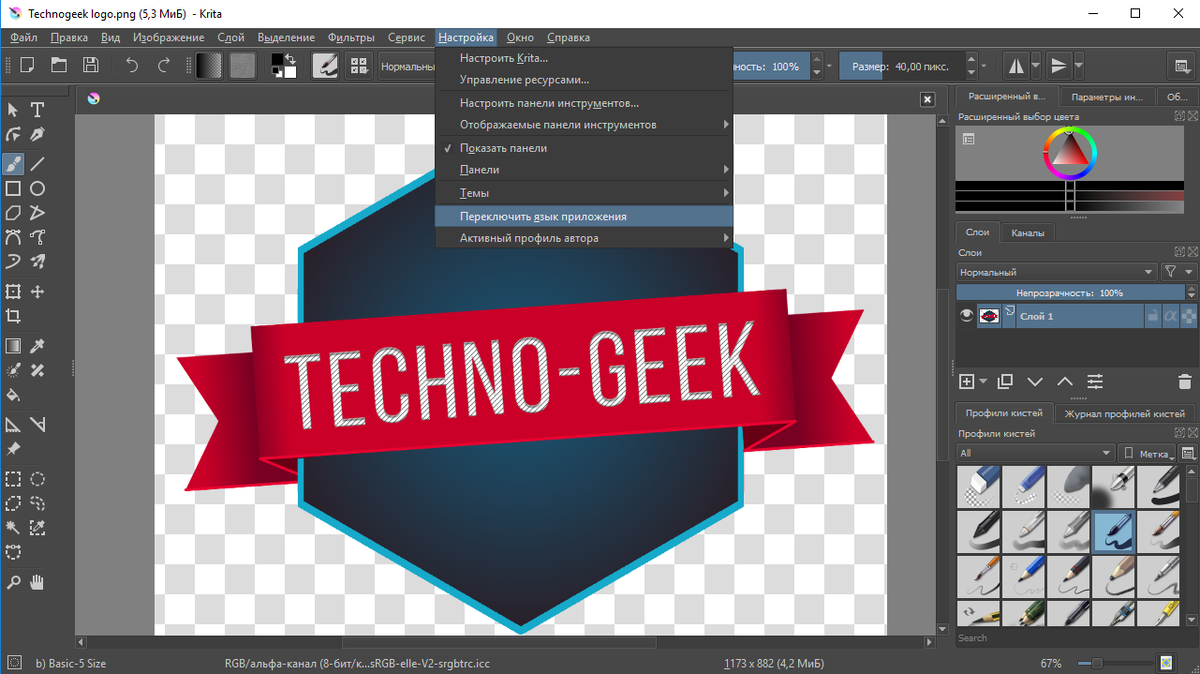Select the Zoom magnifier tool

point(13,582)
